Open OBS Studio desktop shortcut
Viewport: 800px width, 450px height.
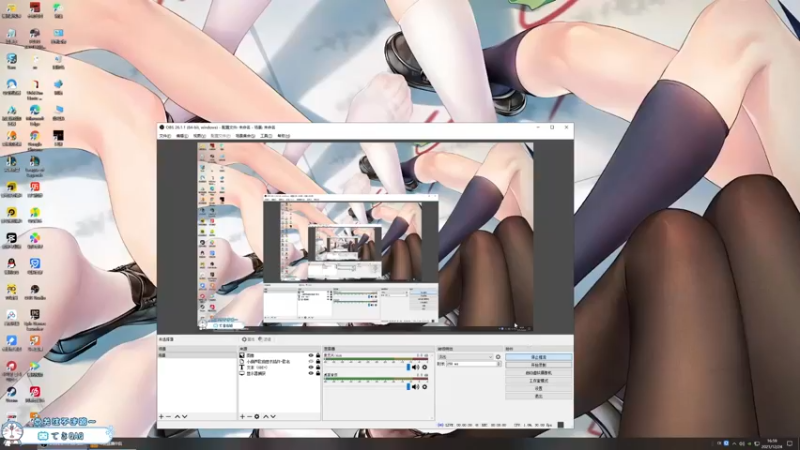pos(35,292)
